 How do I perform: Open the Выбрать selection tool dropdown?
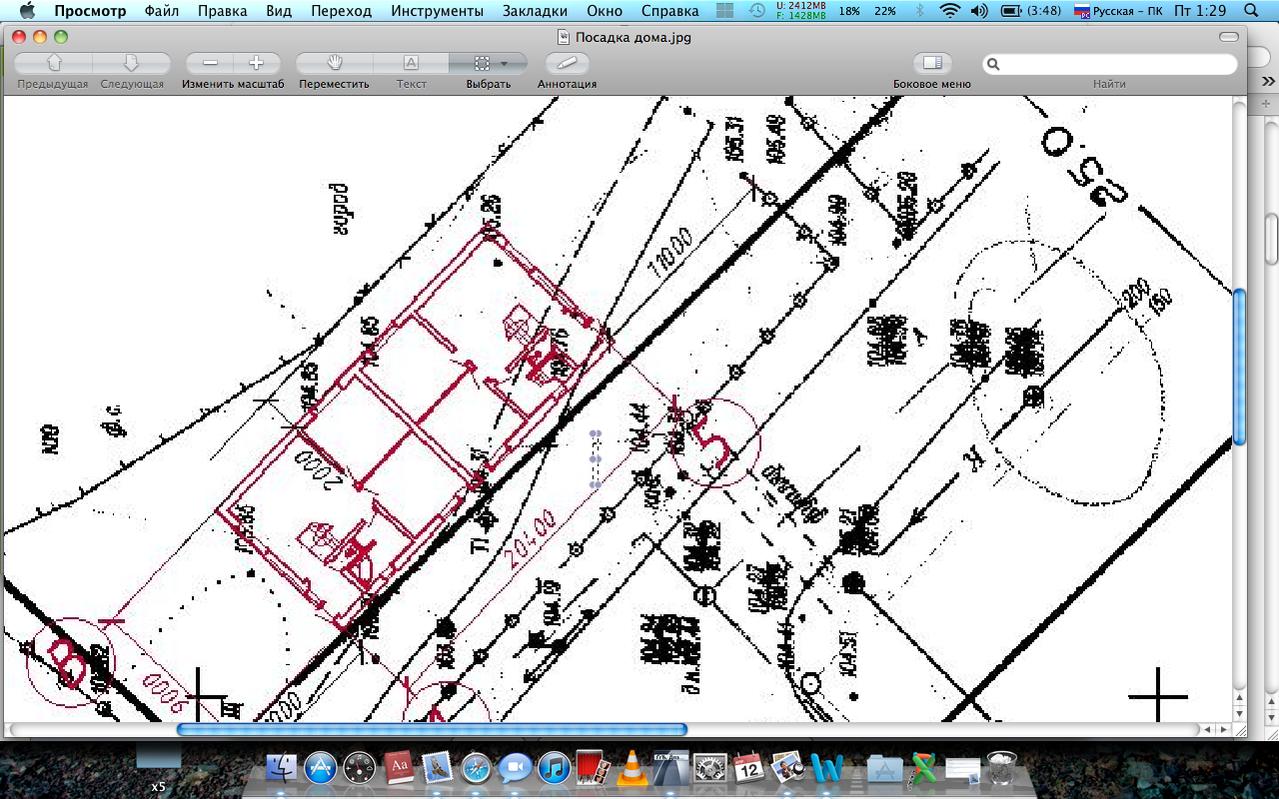488,63
